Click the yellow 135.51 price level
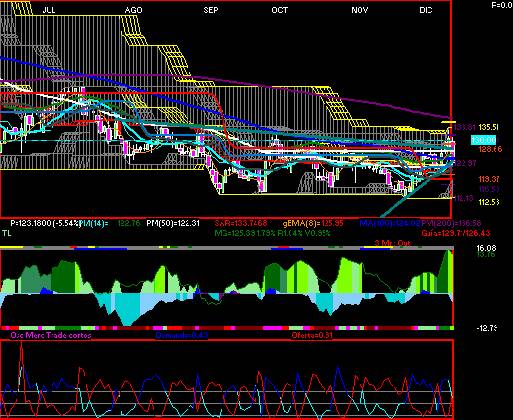Image resolution: width=513 pixels, height=420 pixels. pyautogui.click(x=489, y=127)
